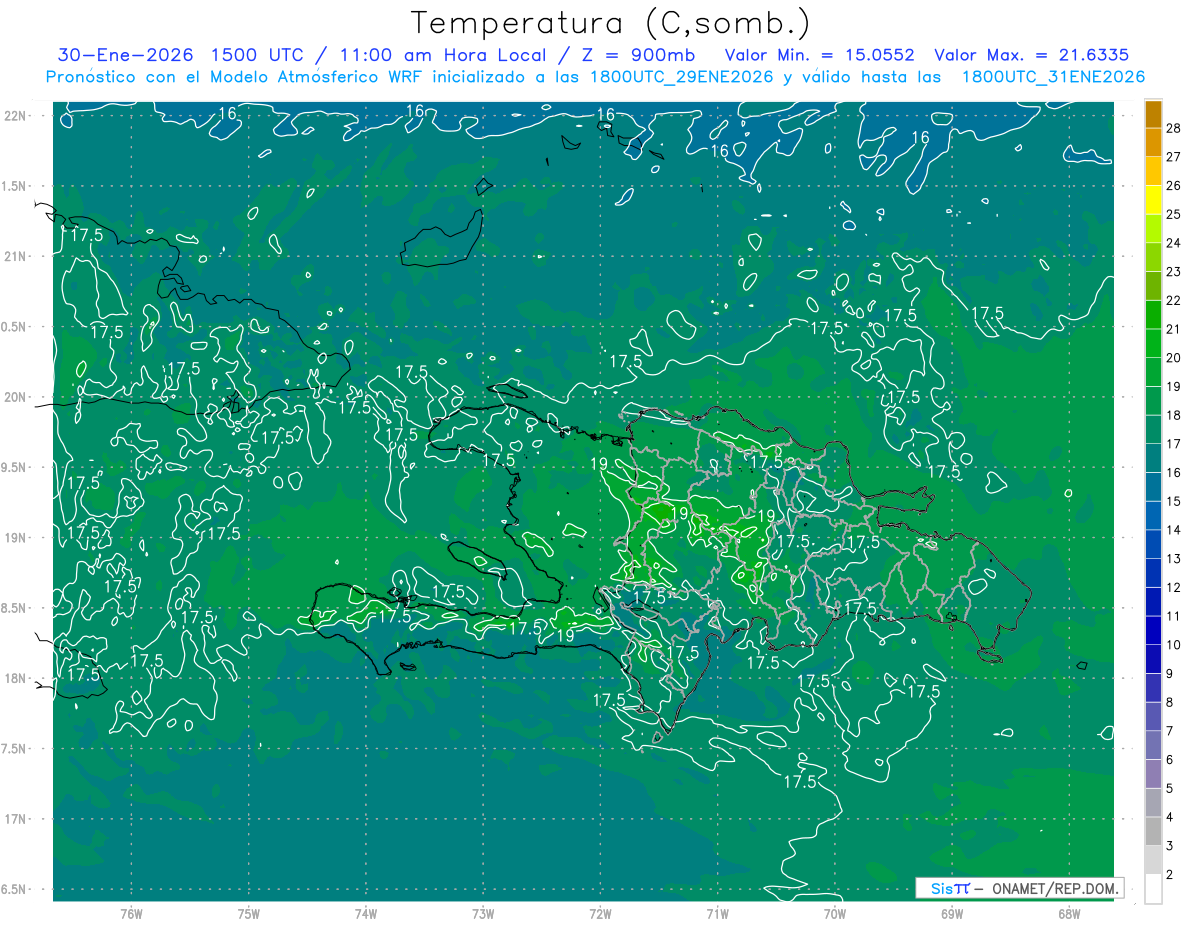Image resolution: width=1200 pixels, height=927 pixels.
Task: Click the '14' value on color legend
Action: coord(1174,530)
